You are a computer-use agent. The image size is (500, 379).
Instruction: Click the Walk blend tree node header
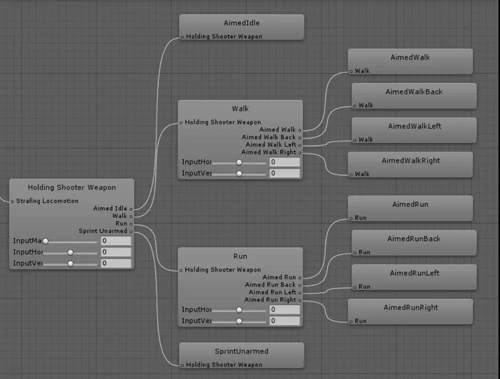[x=240, y=109]
